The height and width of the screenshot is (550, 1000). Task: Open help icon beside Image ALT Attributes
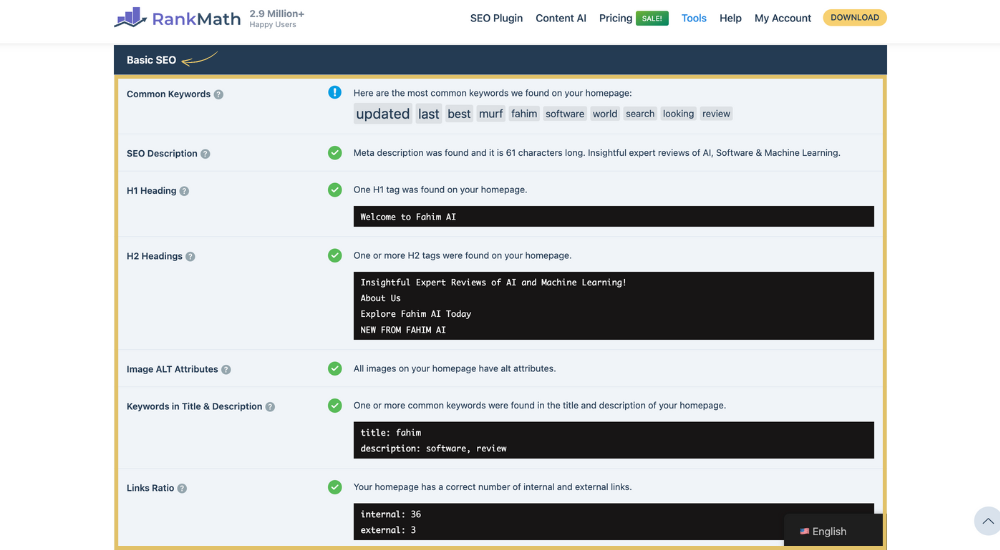(x=226, y=369)
